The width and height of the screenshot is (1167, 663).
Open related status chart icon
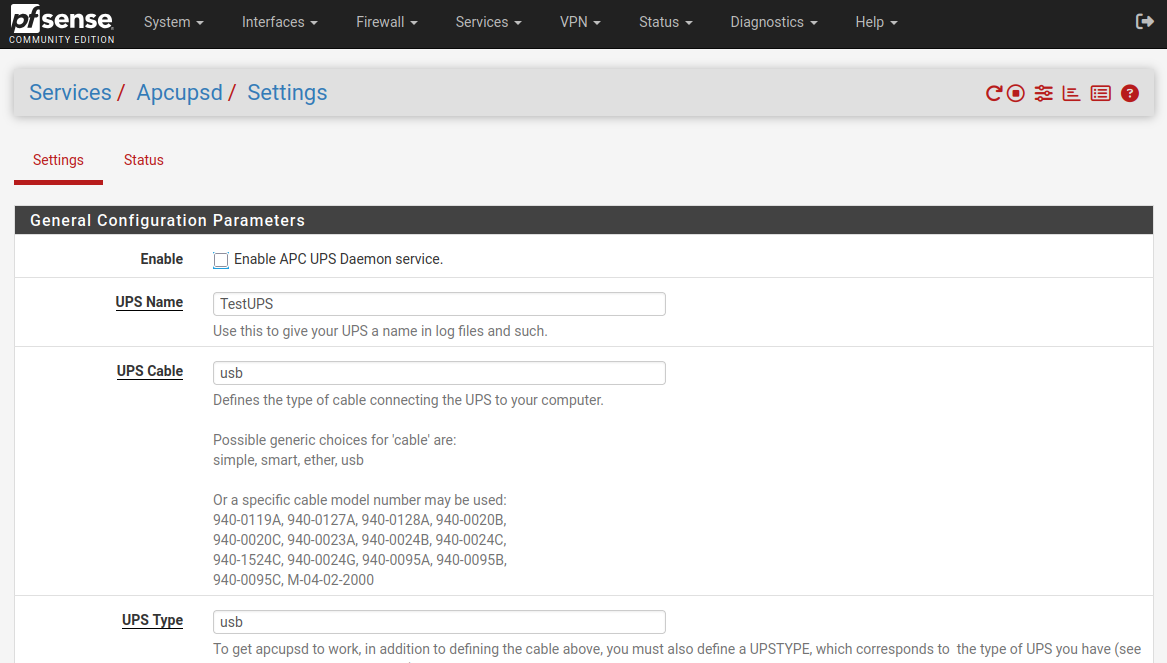(x=1071, y=93)
